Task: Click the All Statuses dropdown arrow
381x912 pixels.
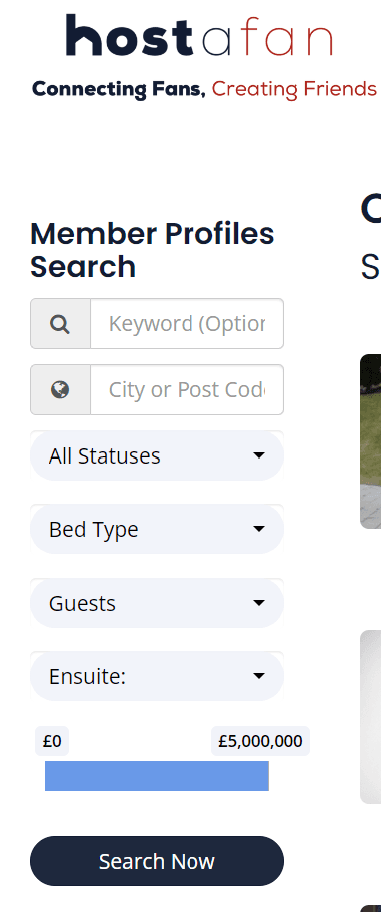Action: [259, 455]
